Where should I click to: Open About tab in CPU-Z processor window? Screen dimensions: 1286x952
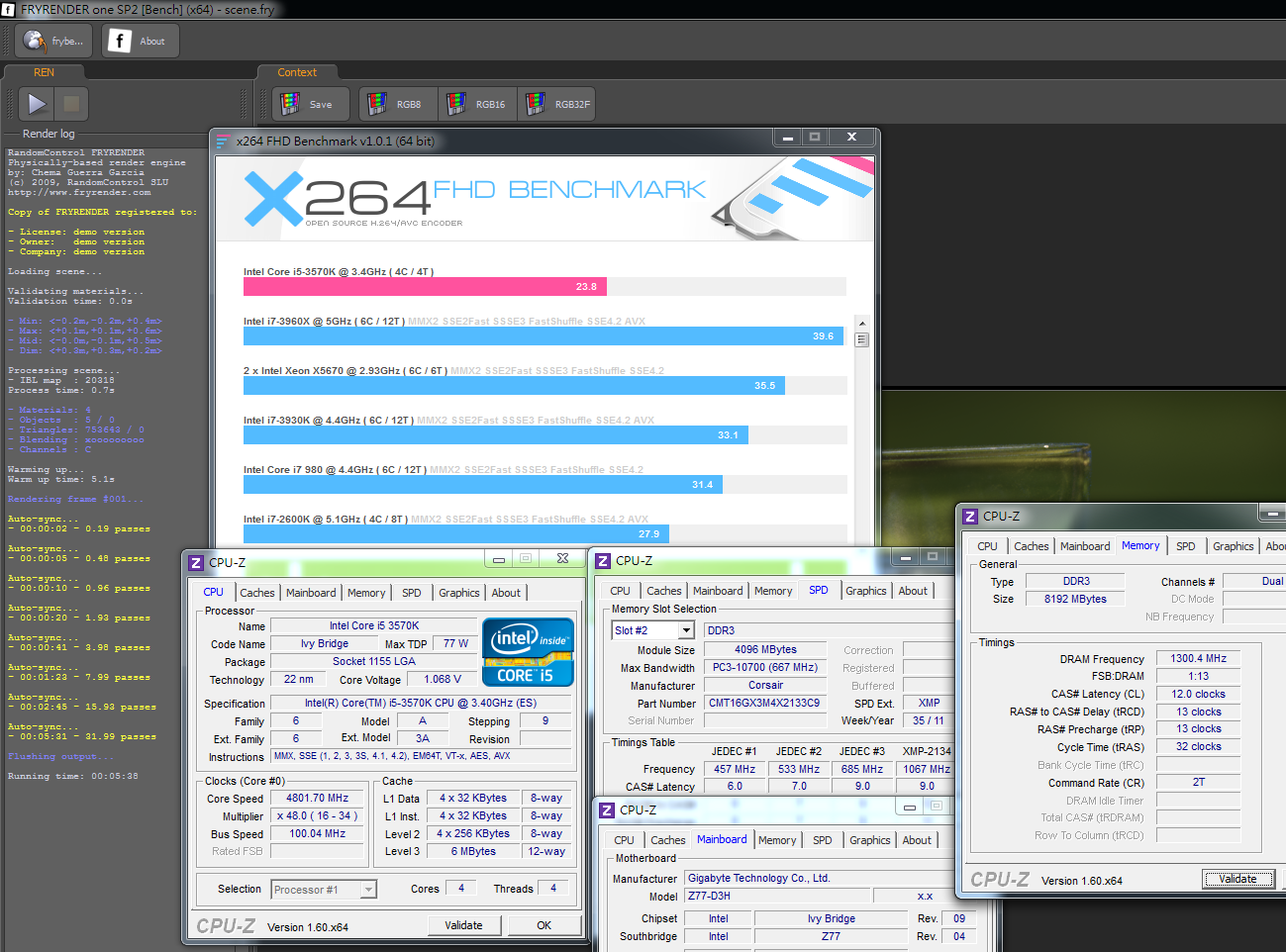click(506, 593)
